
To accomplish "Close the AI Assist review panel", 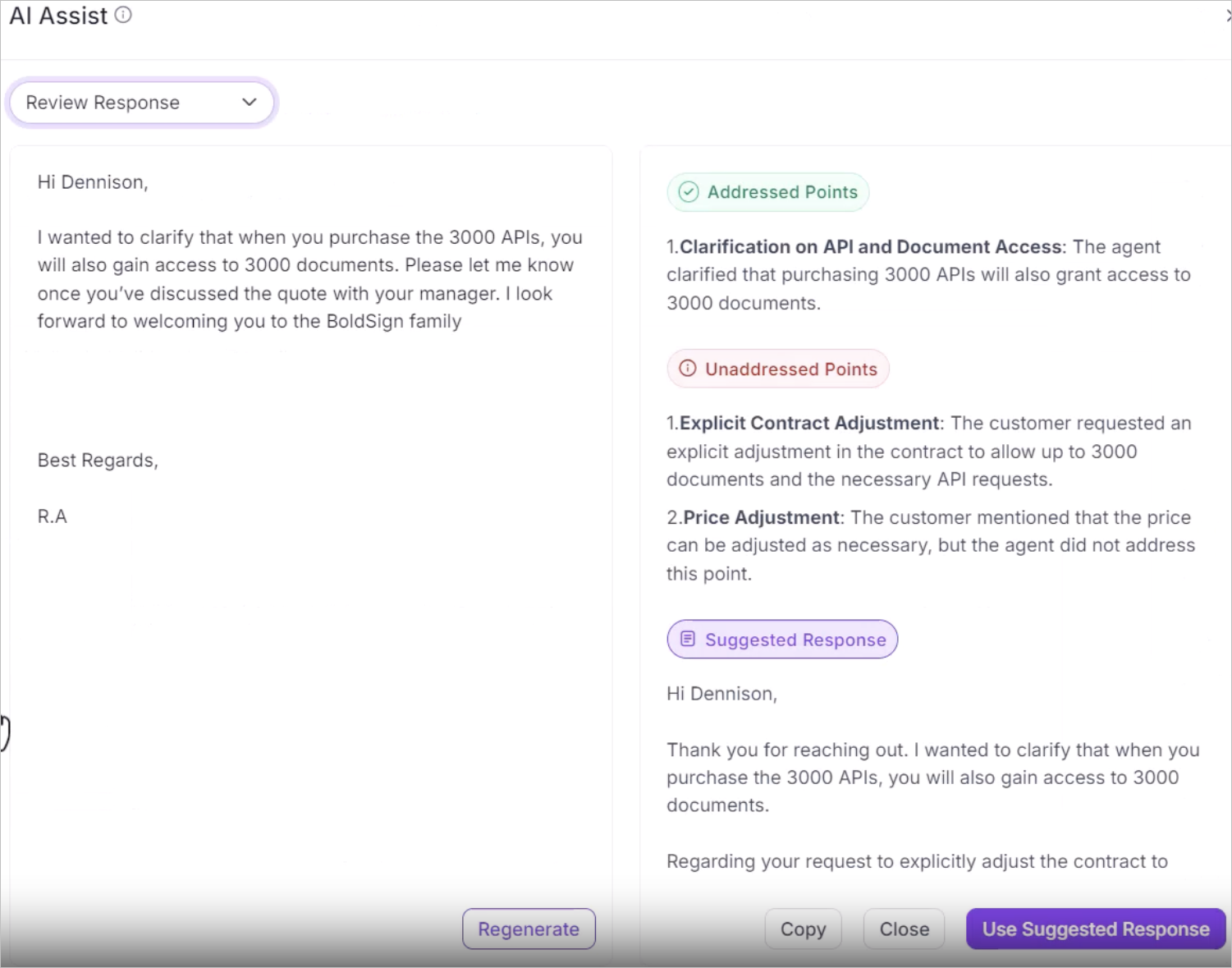I will [x=904, y=929].
